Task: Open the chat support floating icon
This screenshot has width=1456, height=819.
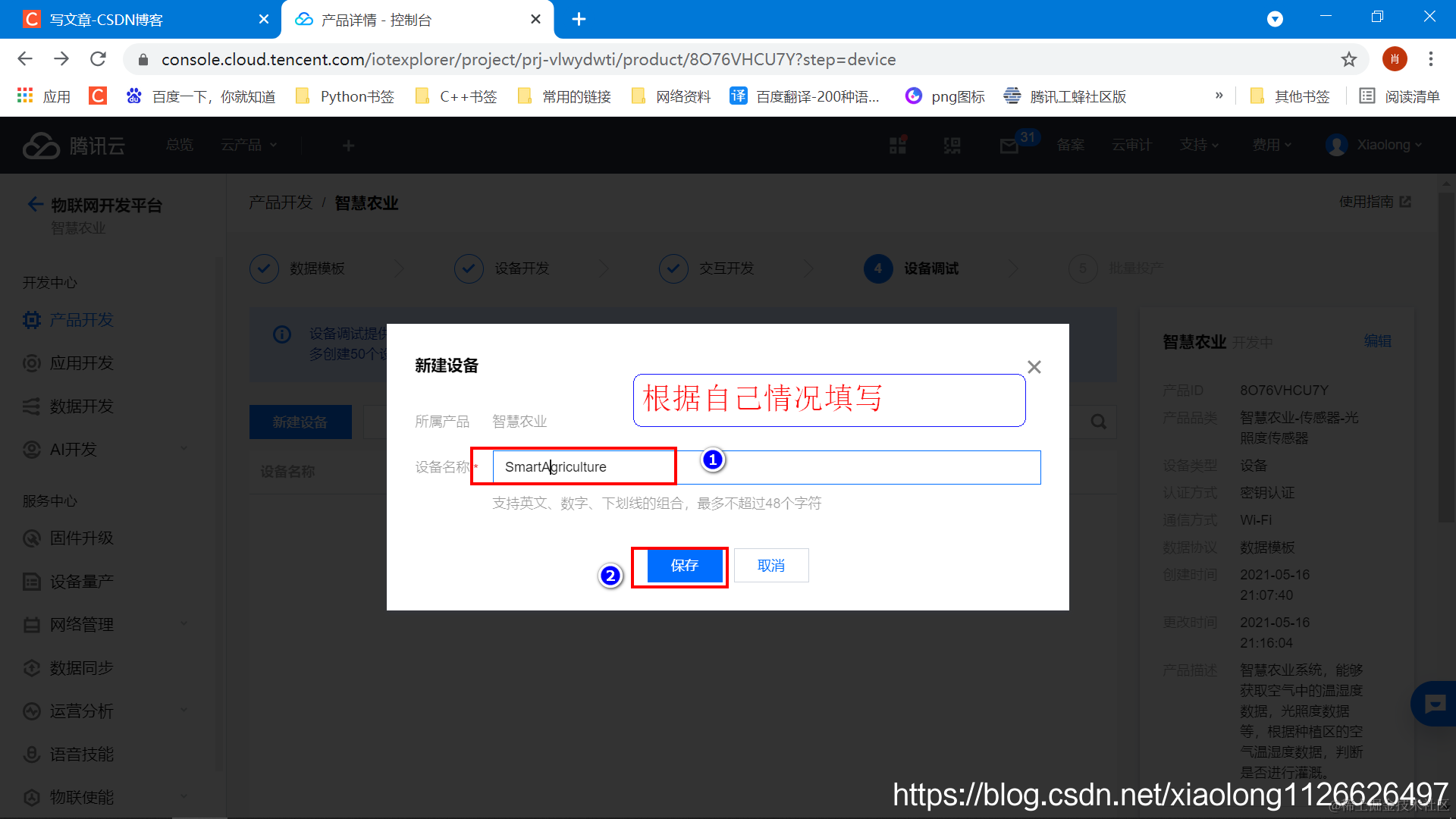Action: [1434, 704]
